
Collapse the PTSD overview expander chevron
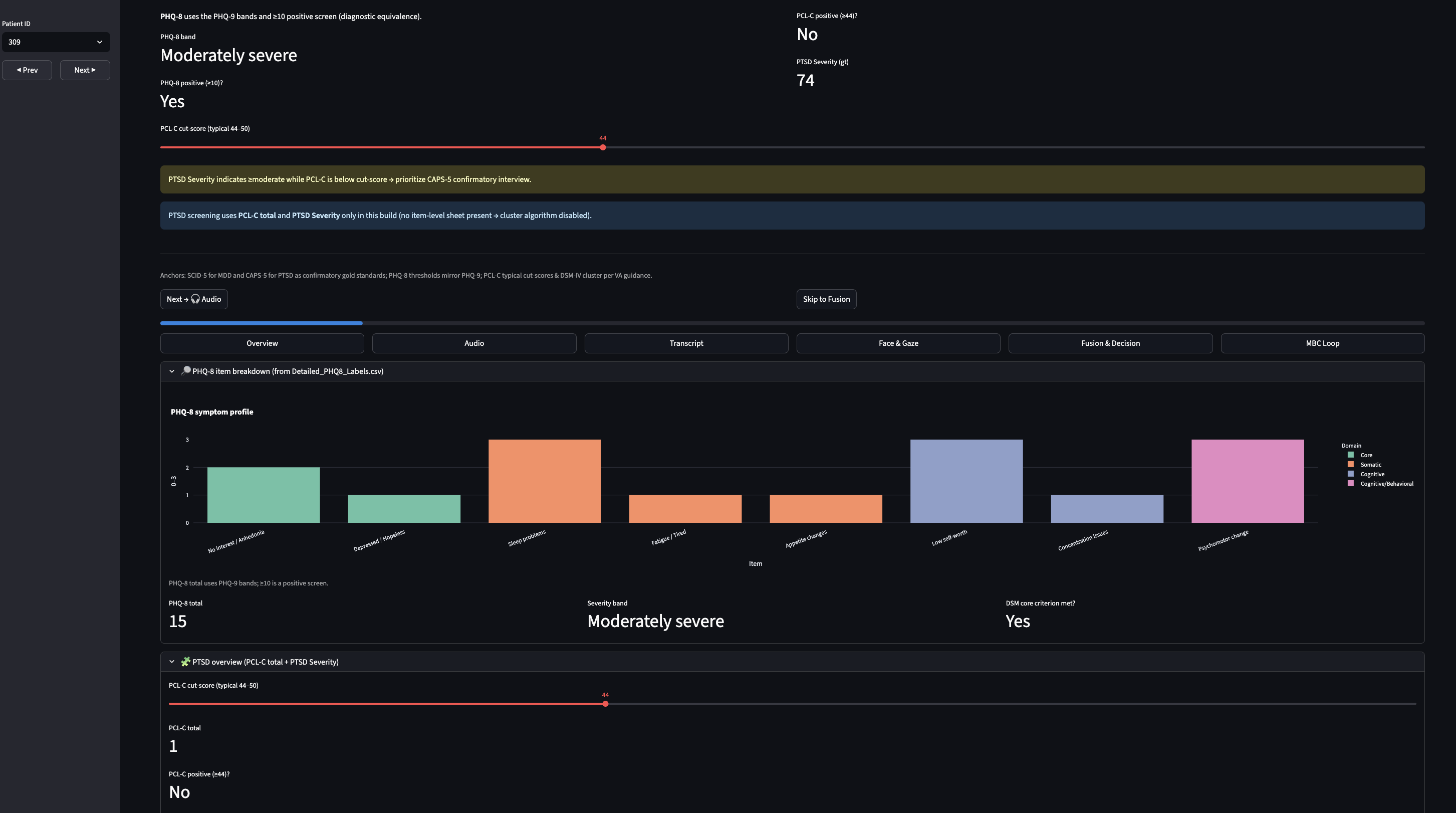[172, 662]
